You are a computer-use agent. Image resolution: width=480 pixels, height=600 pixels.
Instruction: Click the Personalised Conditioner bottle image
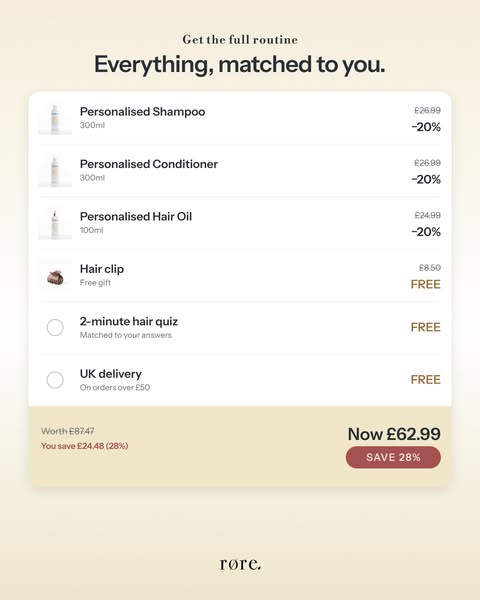[55, 171]
